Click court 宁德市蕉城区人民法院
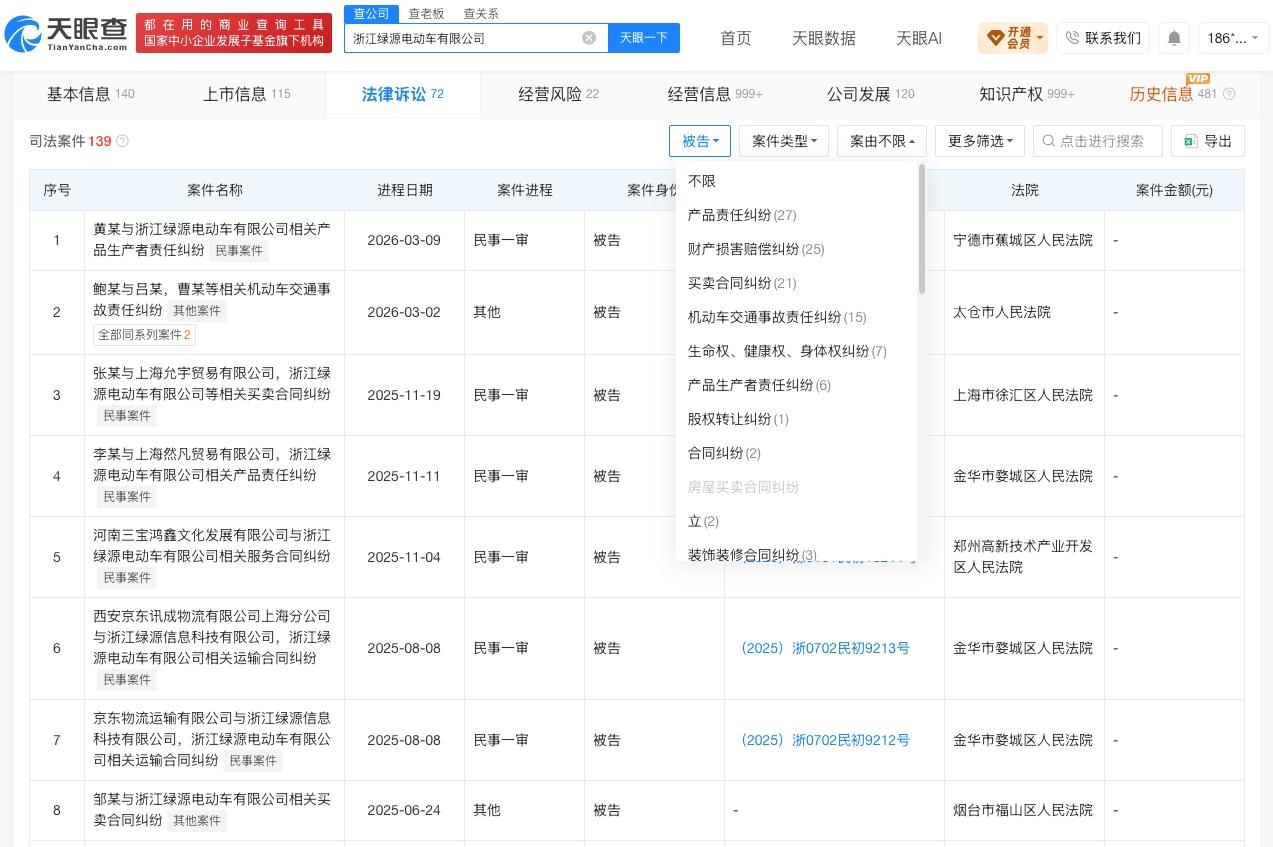This screenshot has width=1273, height=847. (1023, 240)
